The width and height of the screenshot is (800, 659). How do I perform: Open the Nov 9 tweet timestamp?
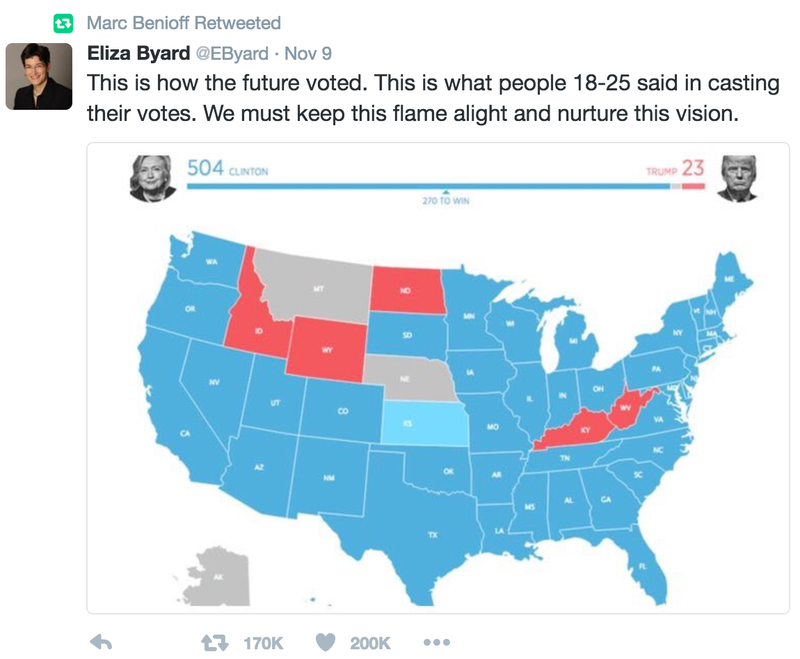pos(308,53)
